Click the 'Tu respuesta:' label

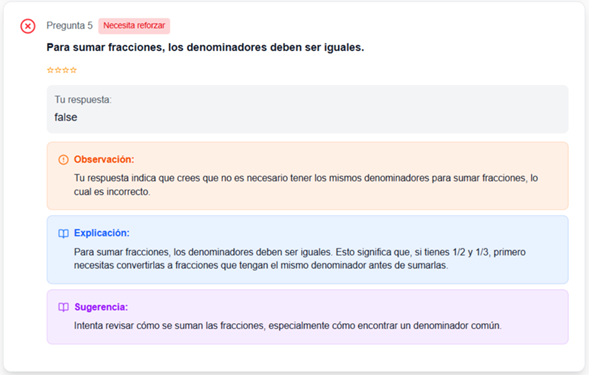pyautogui.click(x=83, y=100)
